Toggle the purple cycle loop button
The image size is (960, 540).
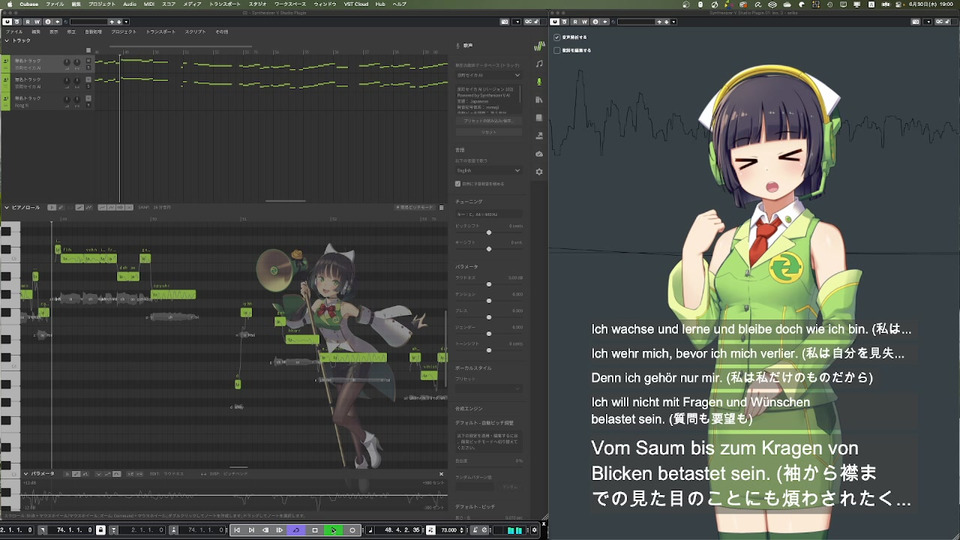pos(296,530)
